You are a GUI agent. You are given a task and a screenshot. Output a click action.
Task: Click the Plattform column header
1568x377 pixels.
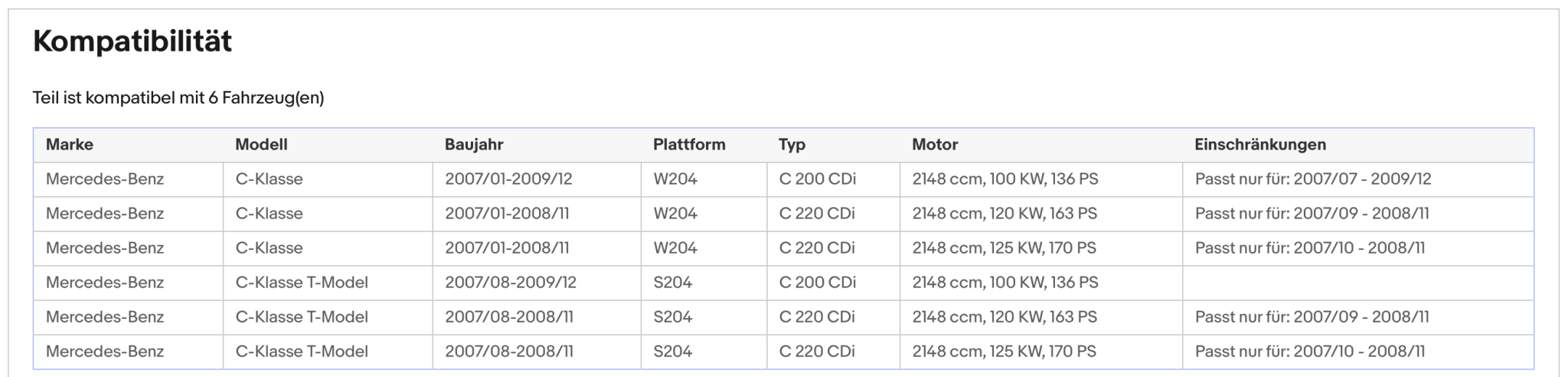pos(689,144)
